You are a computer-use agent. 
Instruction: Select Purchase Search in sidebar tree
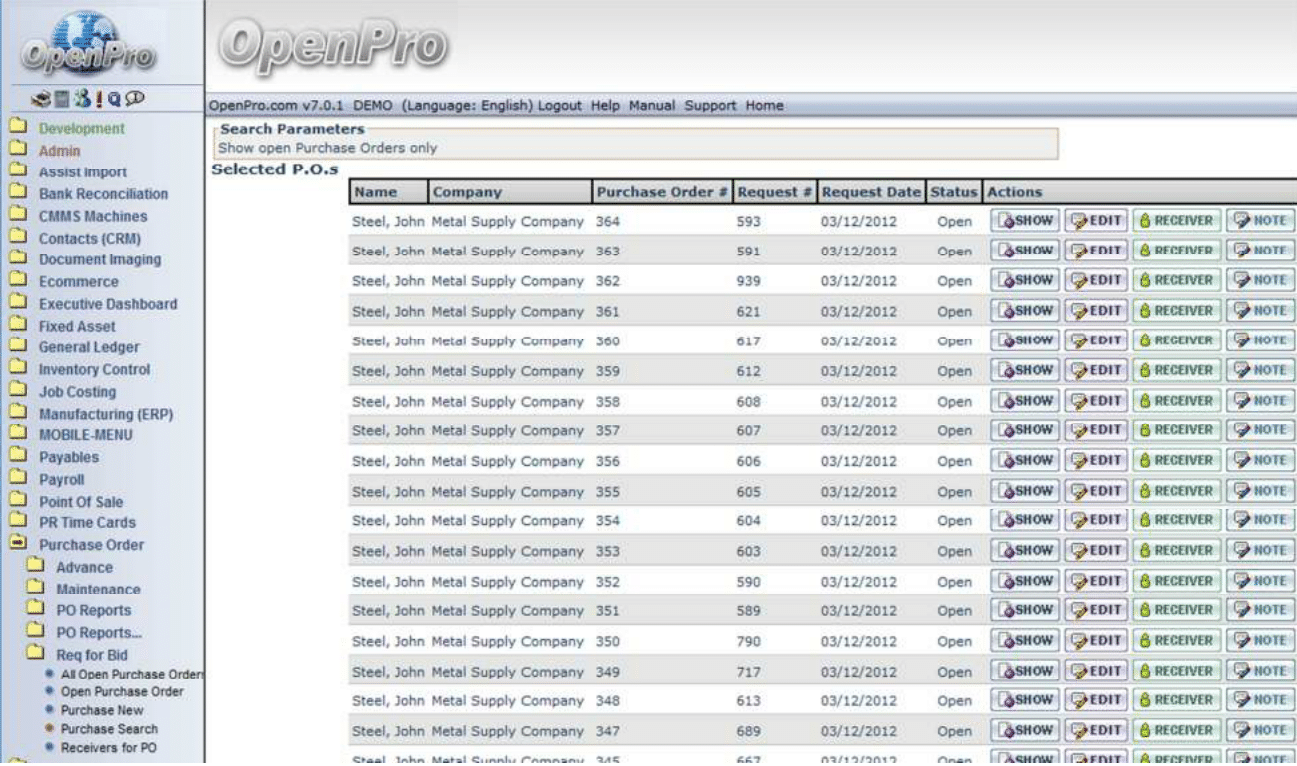pos(109,729)
